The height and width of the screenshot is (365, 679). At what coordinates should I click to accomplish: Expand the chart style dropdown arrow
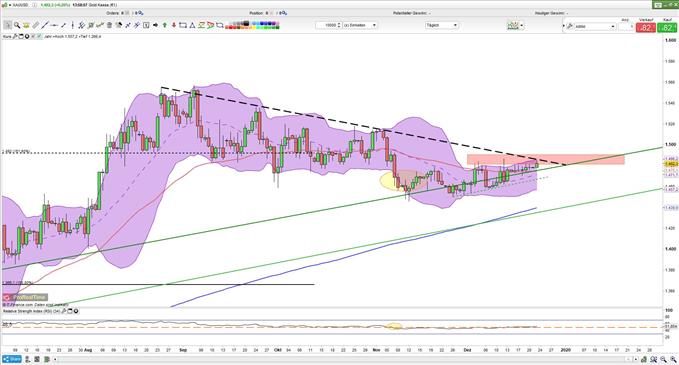522,26
